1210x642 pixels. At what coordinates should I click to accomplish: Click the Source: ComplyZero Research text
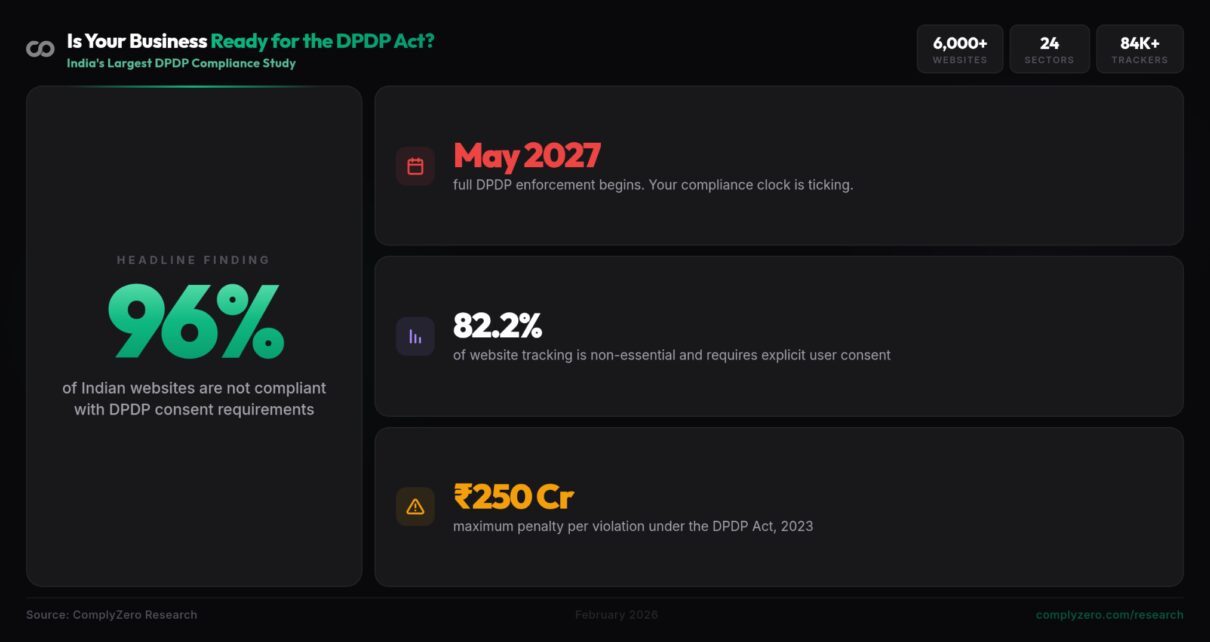[112, 615]
